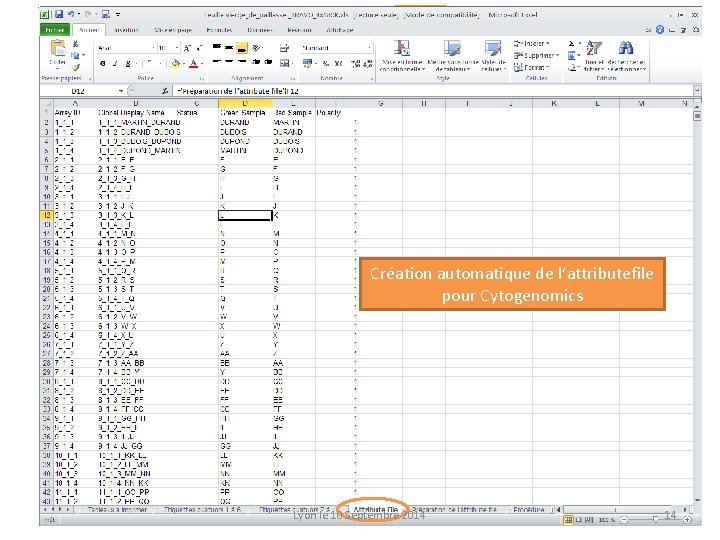Click the decrease decimal icon
720x540 pixels.
click(x=368, y=63)
